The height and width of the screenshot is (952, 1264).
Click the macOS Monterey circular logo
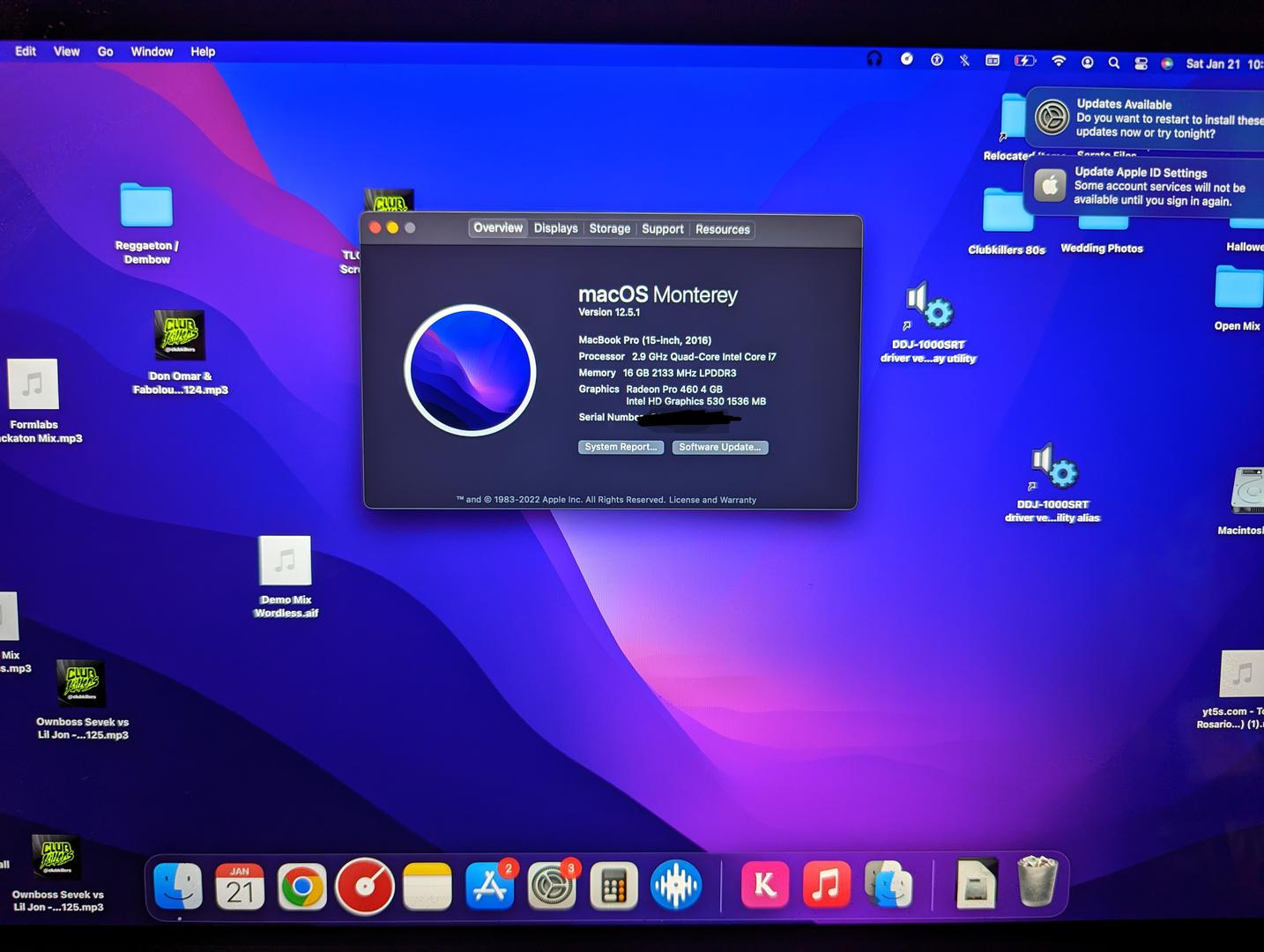pyautogui.click(x=471, y=370)
